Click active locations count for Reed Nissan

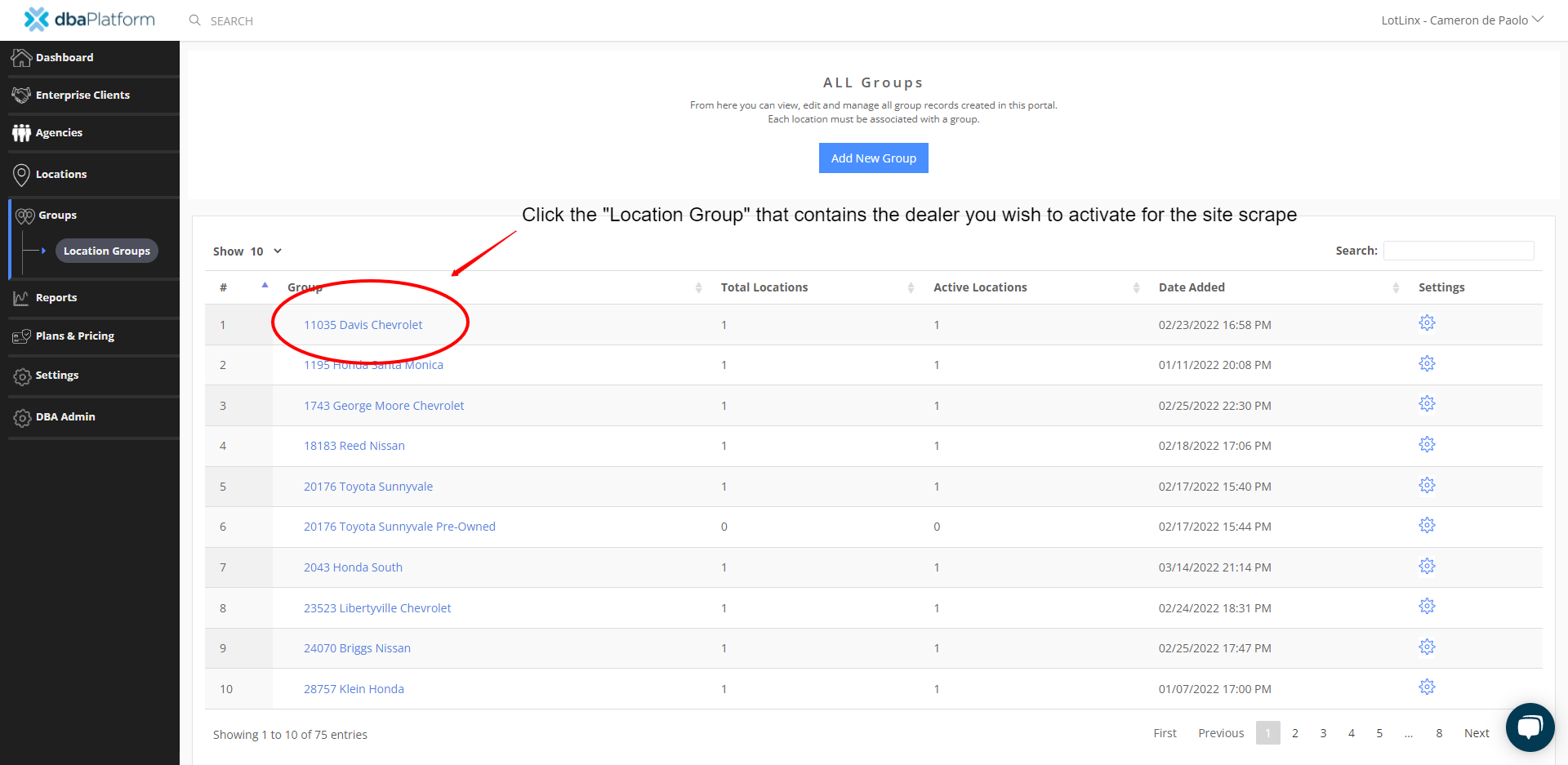coord(937,446)
